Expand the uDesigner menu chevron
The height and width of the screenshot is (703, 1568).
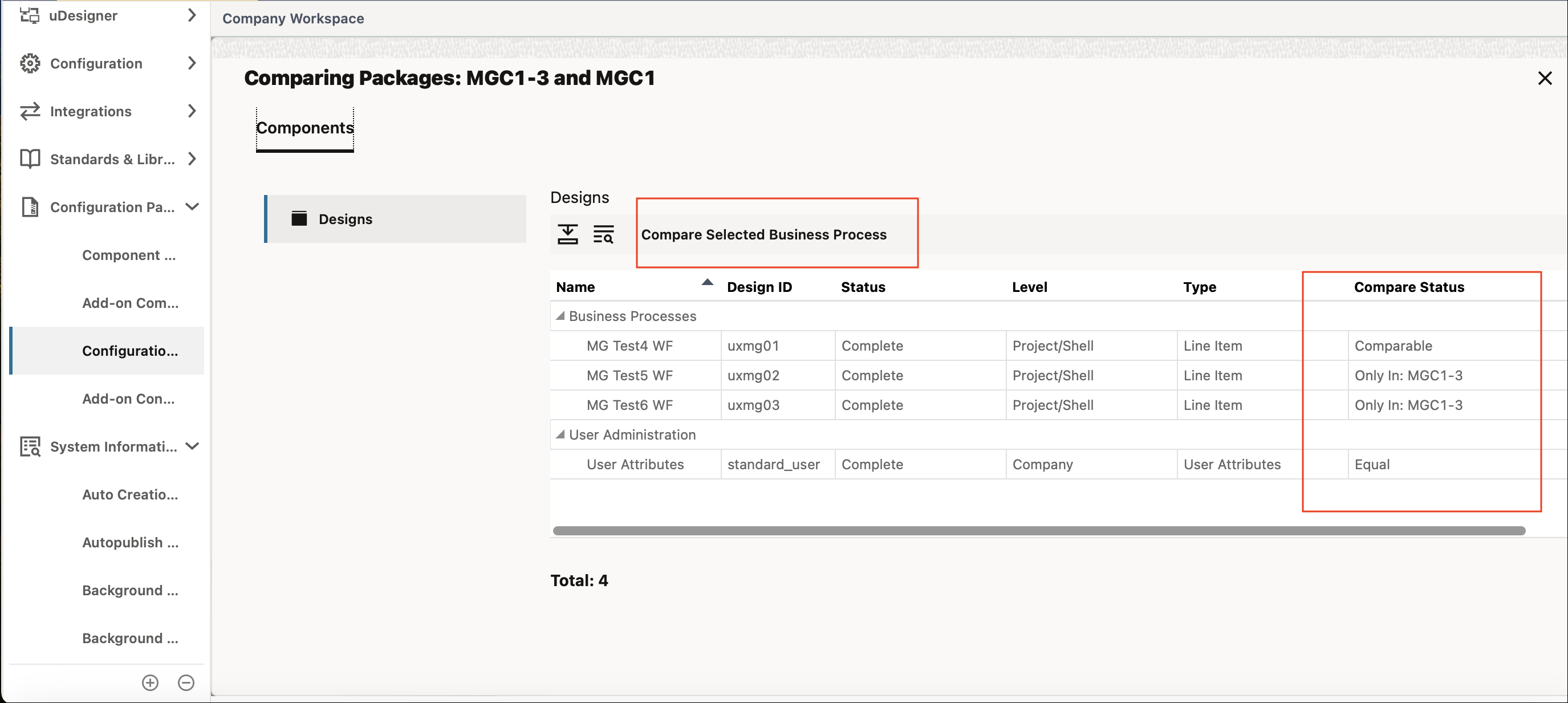pyautogui.click(x=192, y=15)
